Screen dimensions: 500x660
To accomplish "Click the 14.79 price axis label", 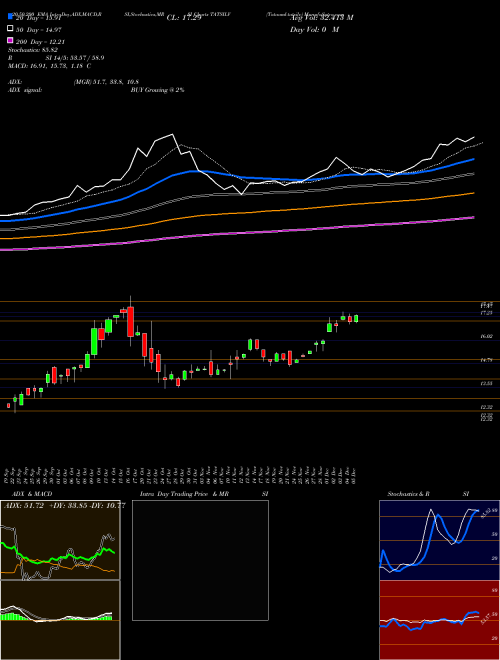I will (487, 360).
